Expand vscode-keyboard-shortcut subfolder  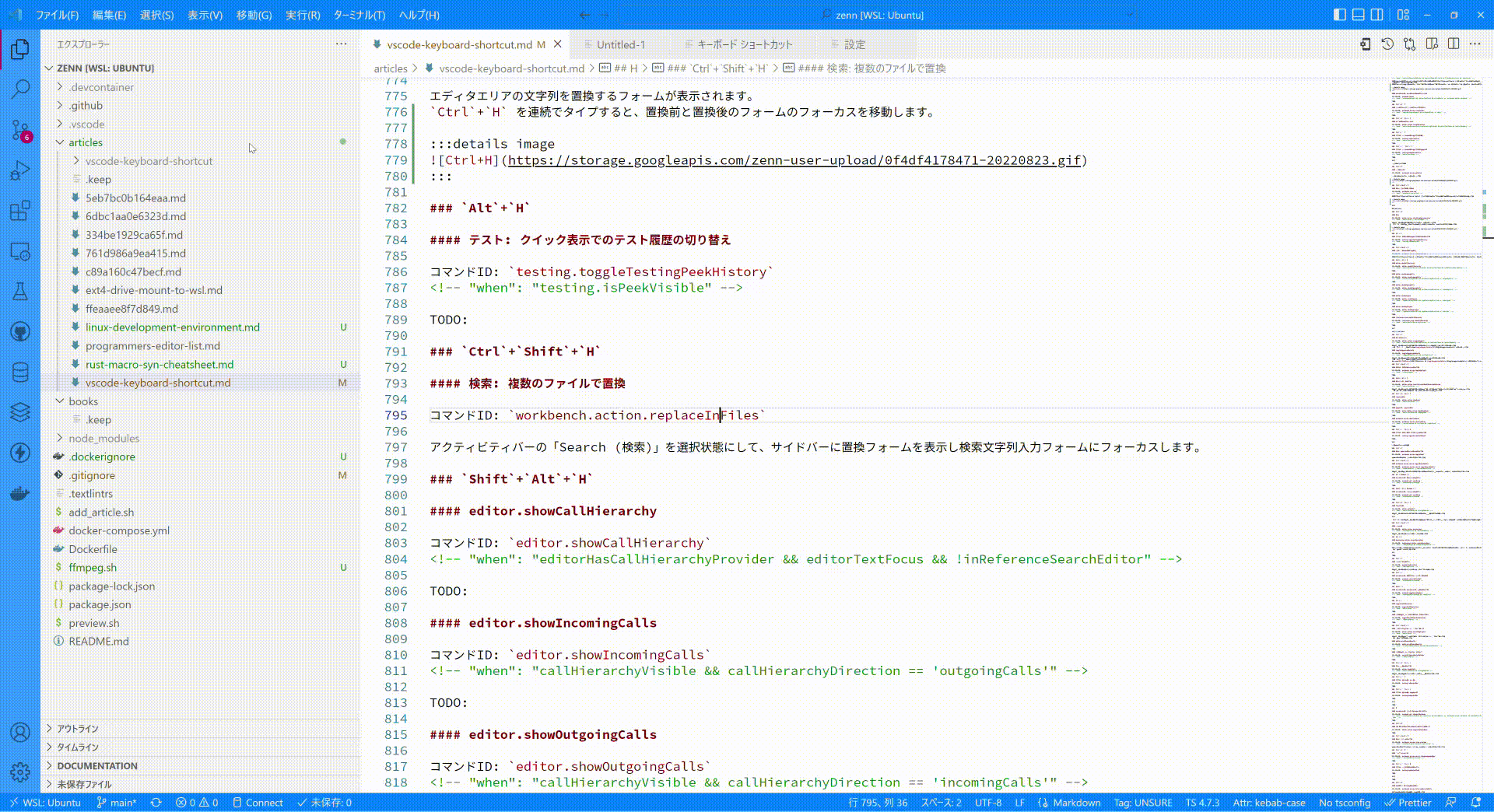[x=200, y=161]
